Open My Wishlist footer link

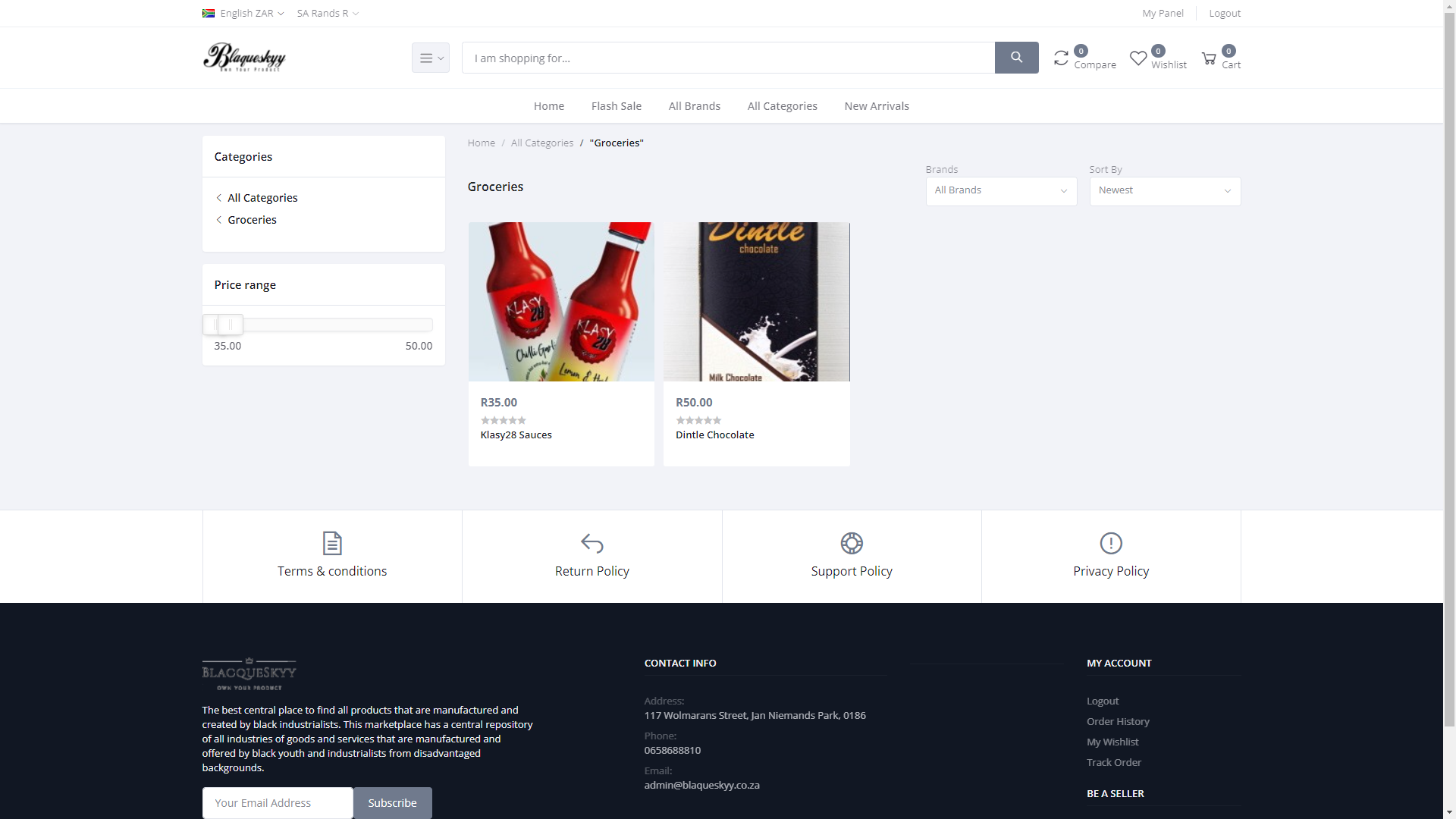click(1112, 742)
